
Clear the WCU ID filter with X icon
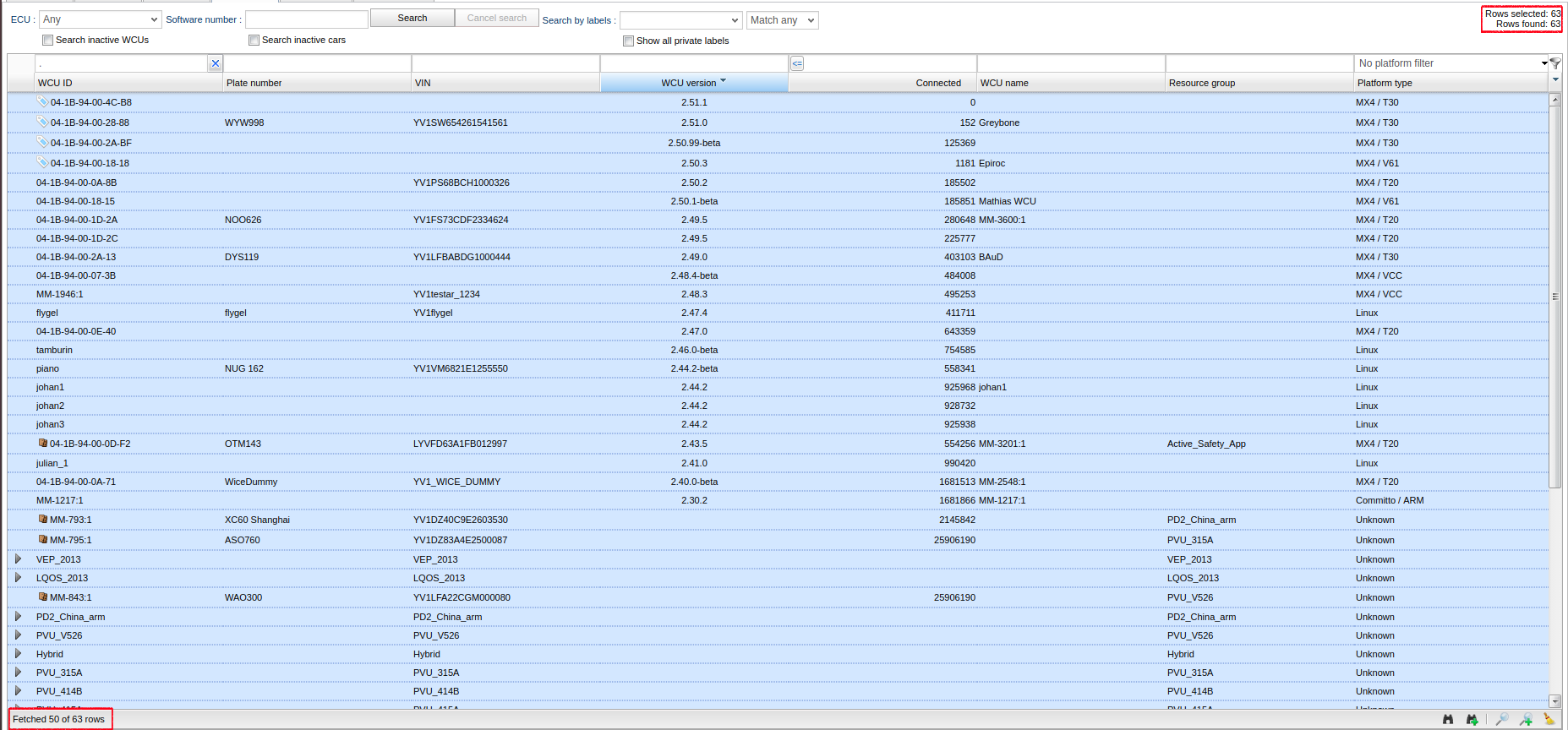(x=216, y=63)
